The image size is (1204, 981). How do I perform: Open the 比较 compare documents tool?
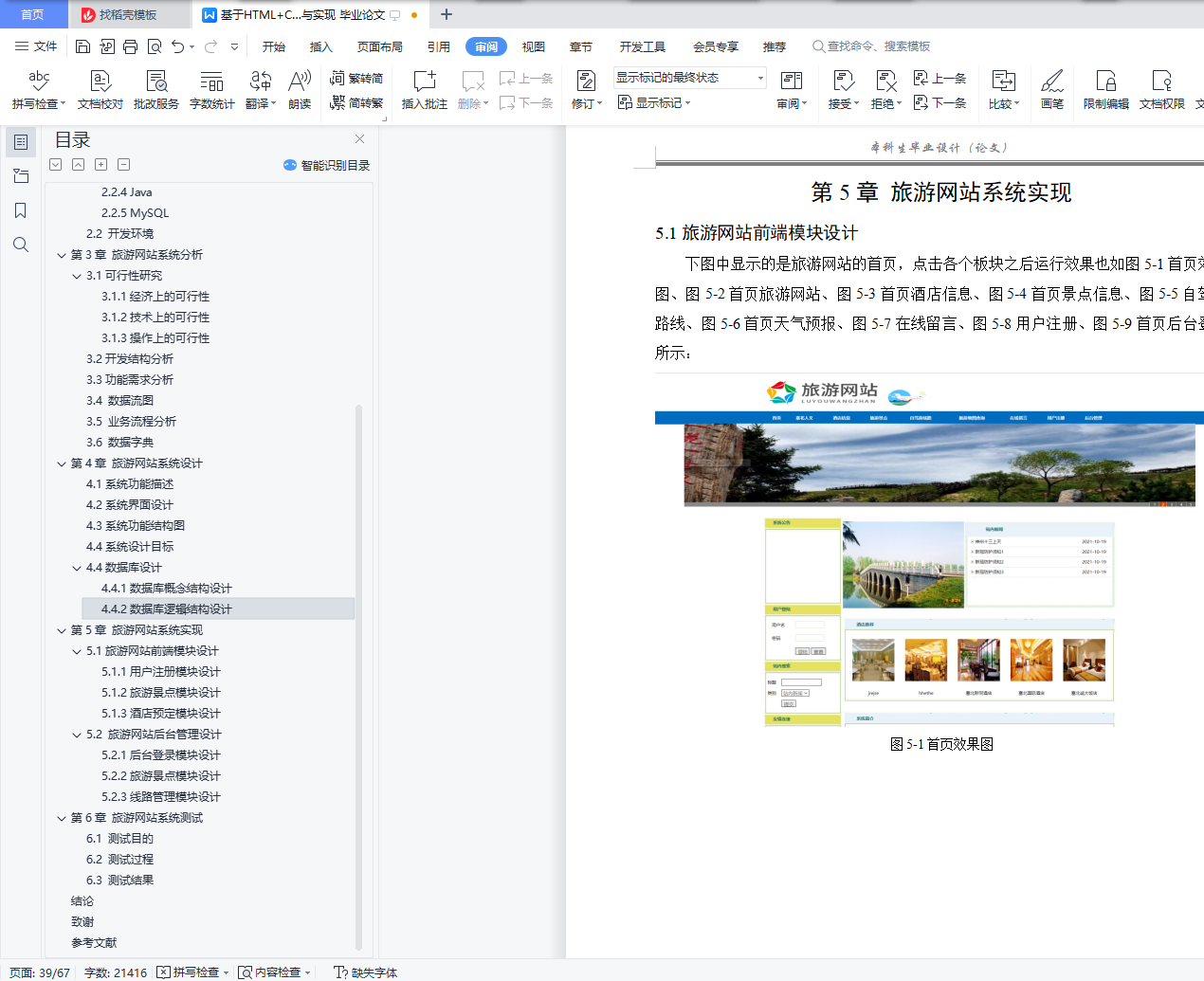pyautogui.click(x=1004, y=90)
